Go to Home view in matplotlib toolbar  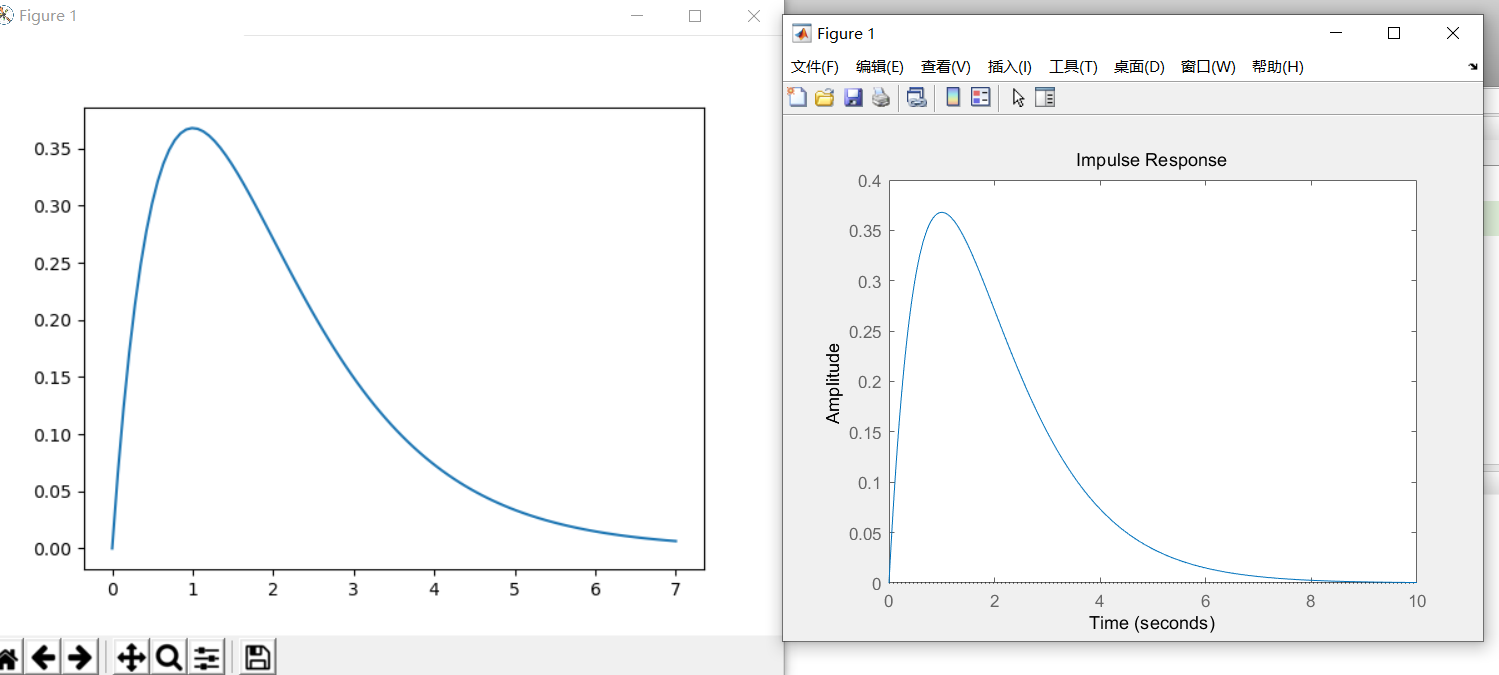pyautogui.click(x=10, y=656)
